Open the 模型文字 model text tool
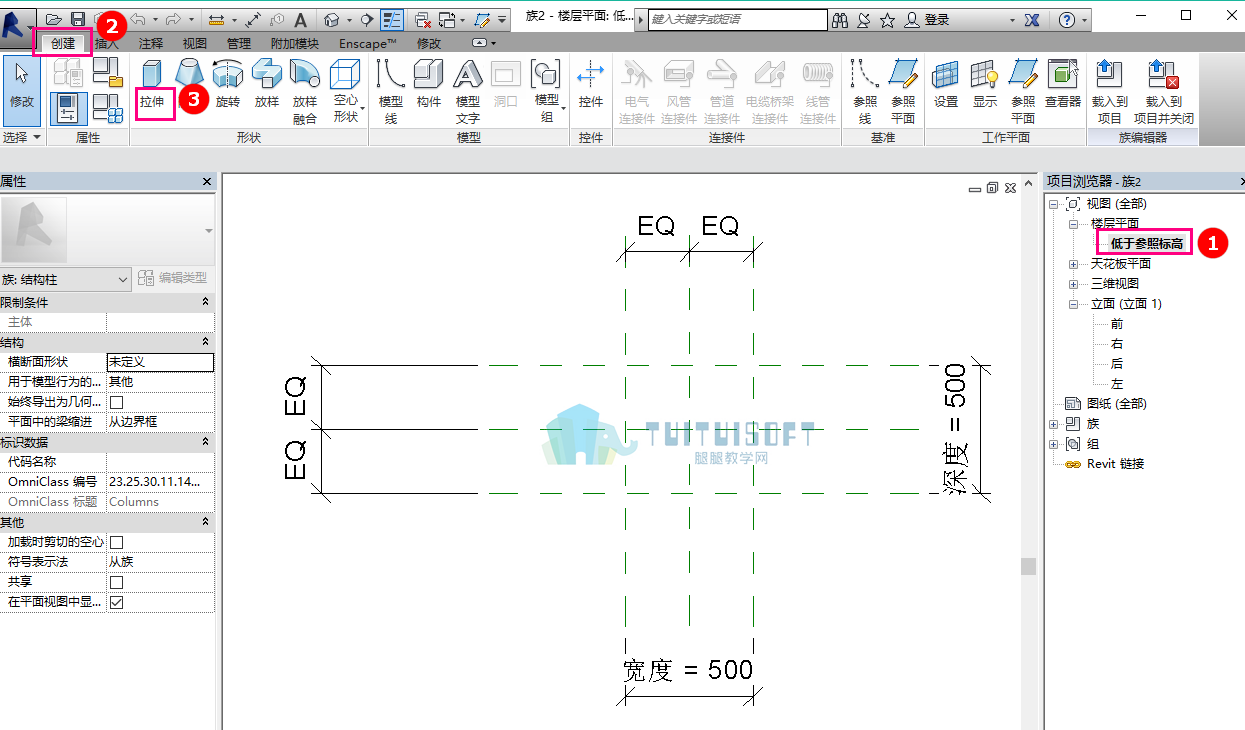This screenshot has height=730, width=1245. 467,92
